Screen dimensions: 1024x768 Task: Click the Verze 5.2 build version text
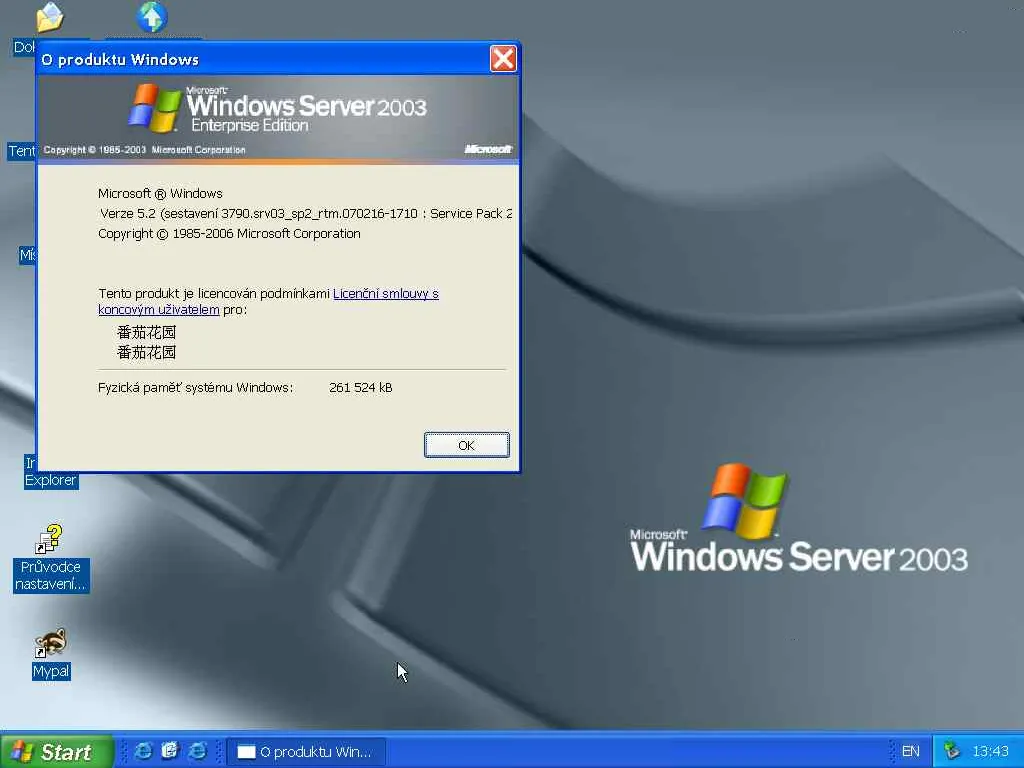306,214
